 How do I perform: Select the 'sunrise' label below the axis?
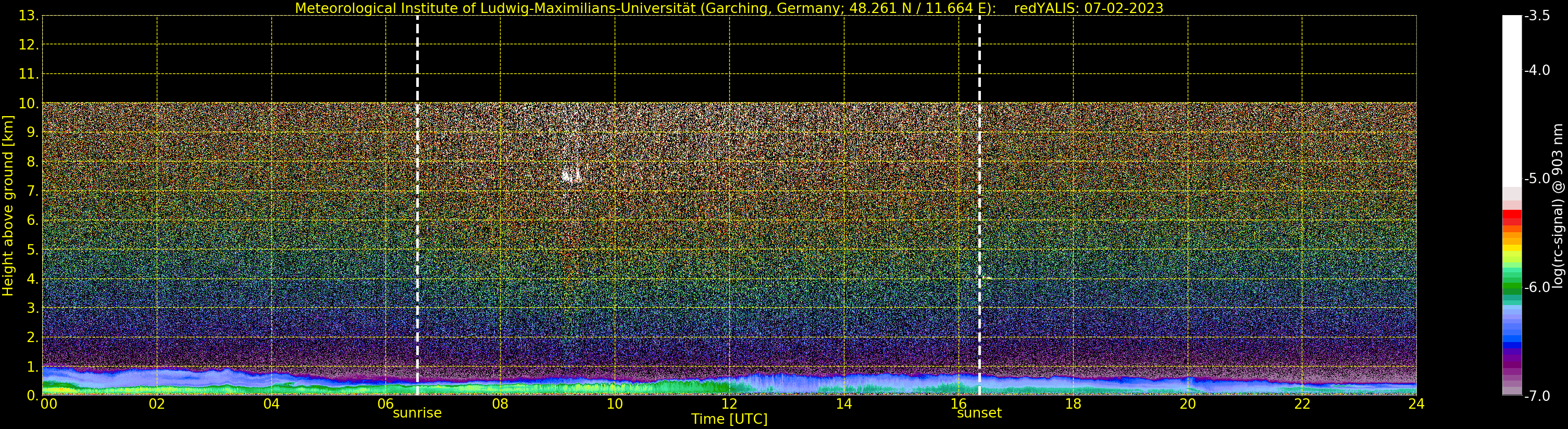pos(417,413)
